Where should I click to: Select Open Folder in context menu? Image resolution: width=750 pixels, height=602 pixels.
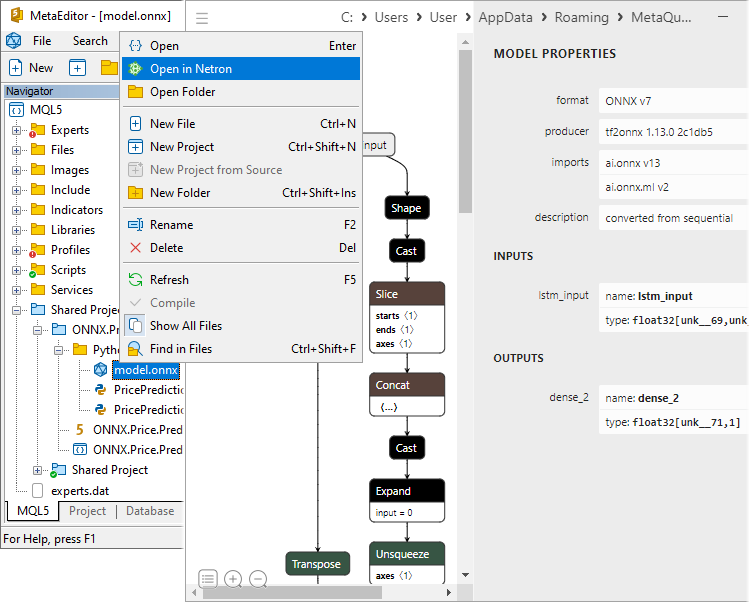click(x=241, y=92)
